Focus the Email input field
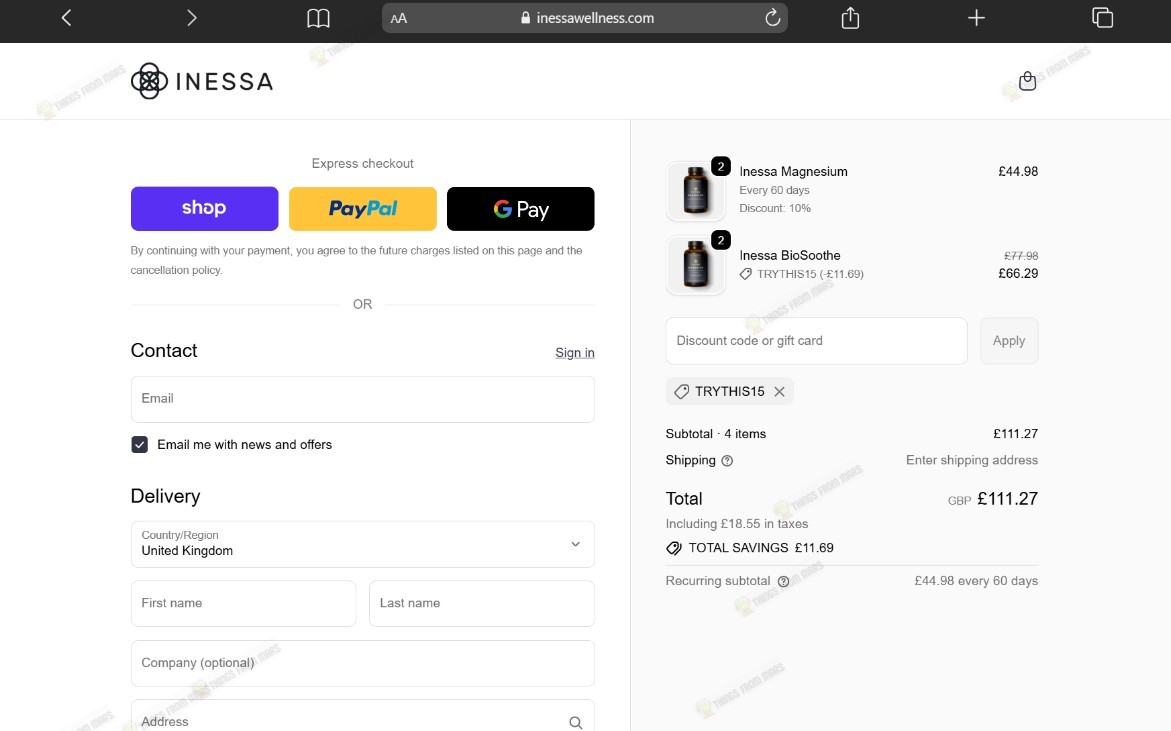The image size is (1171, 731). (x=363, y=399)
